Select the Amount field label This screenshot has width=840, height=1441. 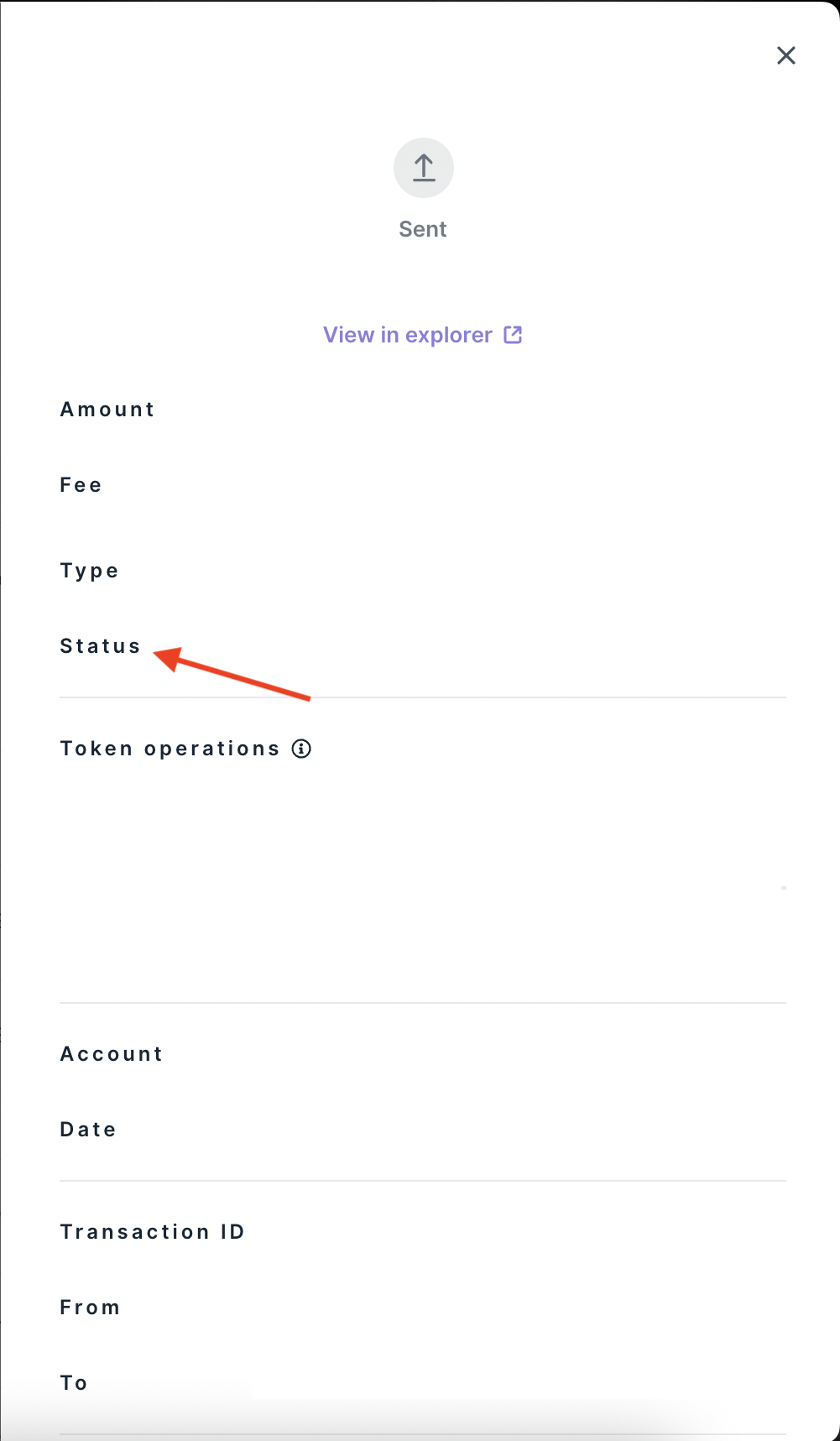point(107,410)
